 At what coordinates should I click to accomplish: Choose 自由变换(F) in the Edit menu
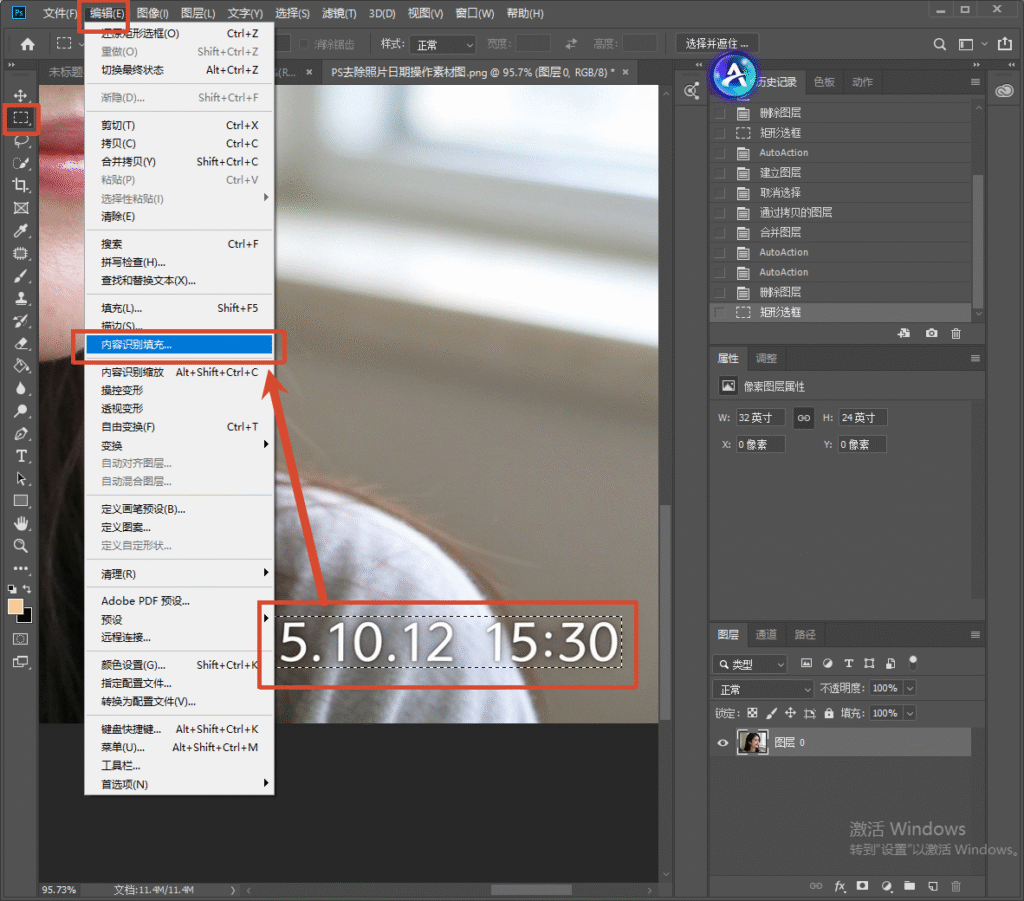(179, 427)
